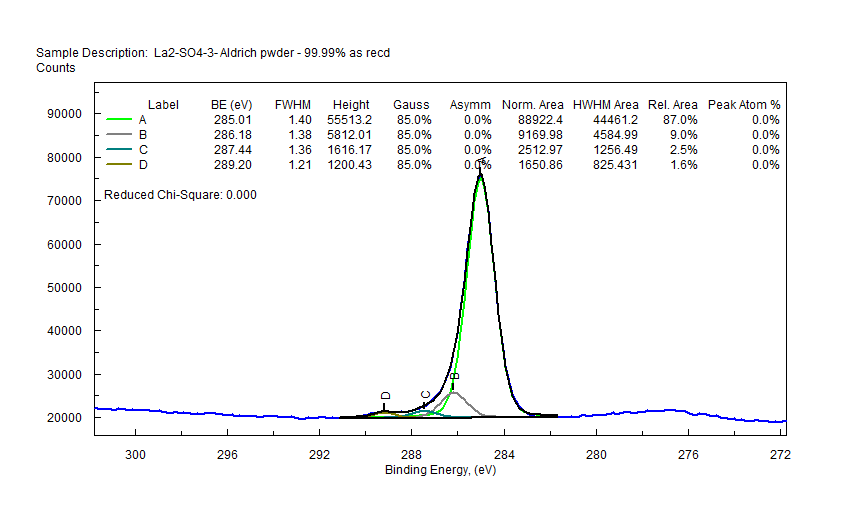Click the gray legend line for peak B
The image size is (842, 507).
120,135
